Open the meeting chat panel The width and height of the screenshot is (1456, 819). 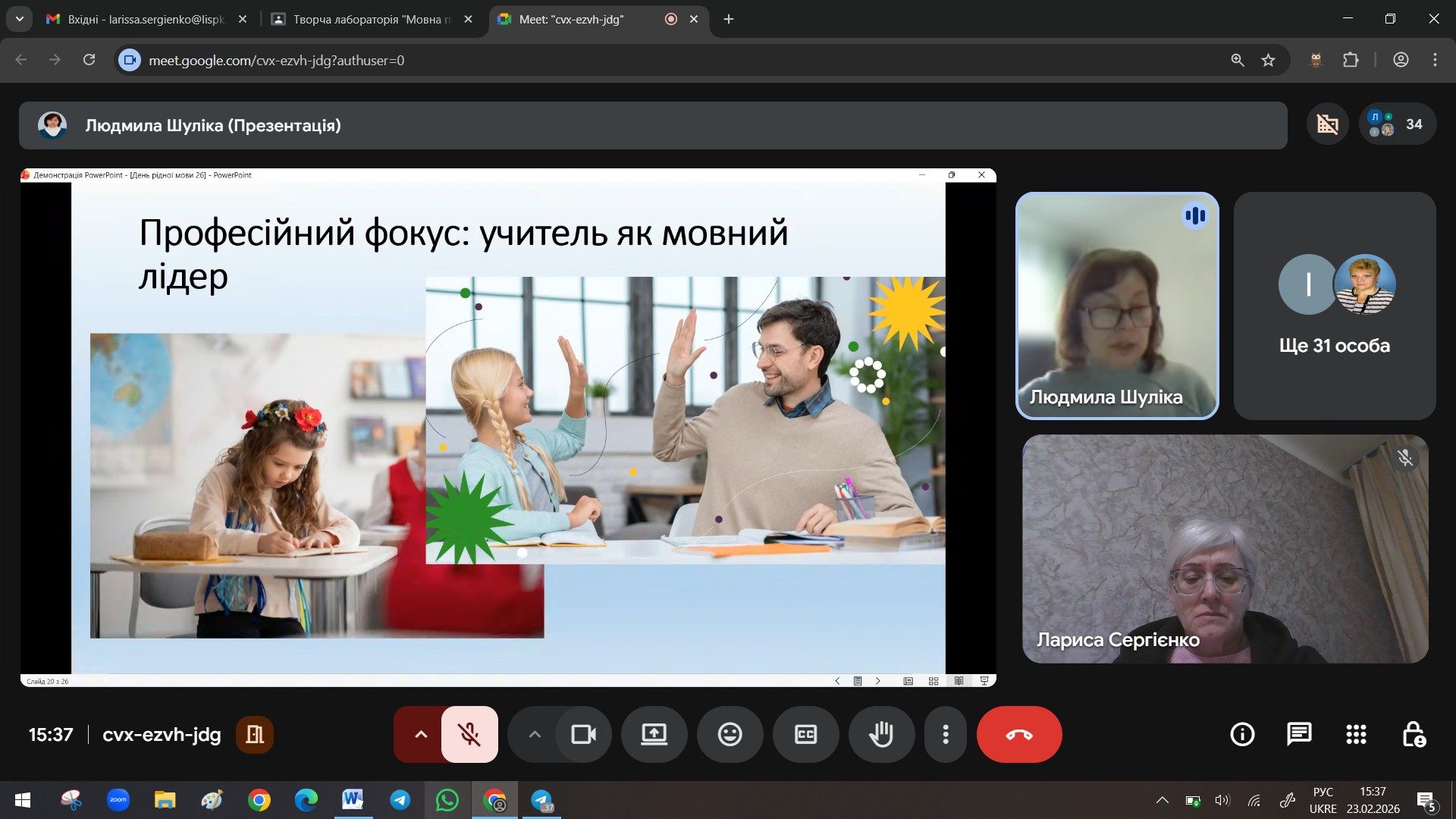[x=1299, y=734]
